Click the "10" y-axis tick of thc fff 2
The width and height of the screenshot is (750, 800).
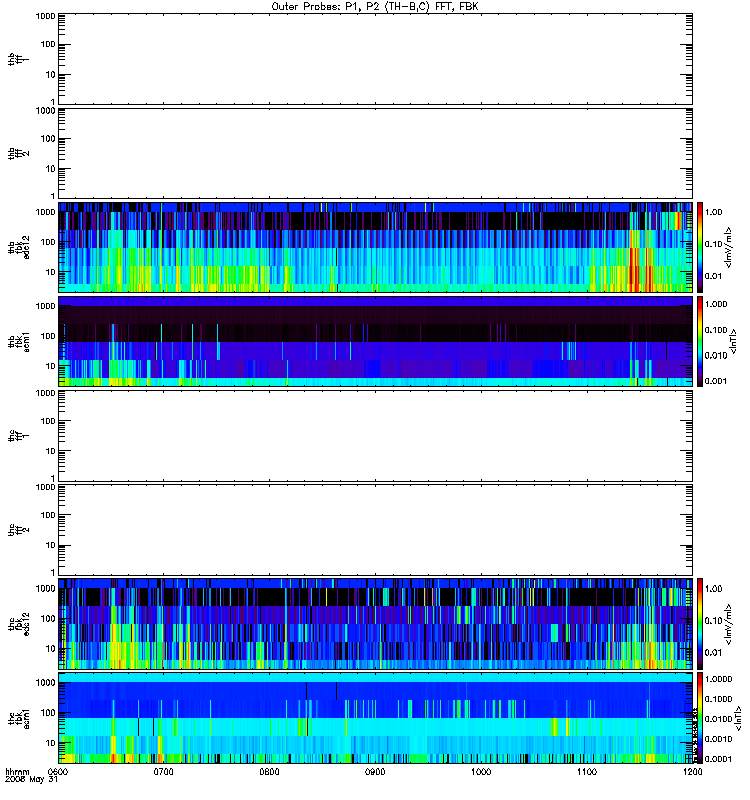(51, 545)
